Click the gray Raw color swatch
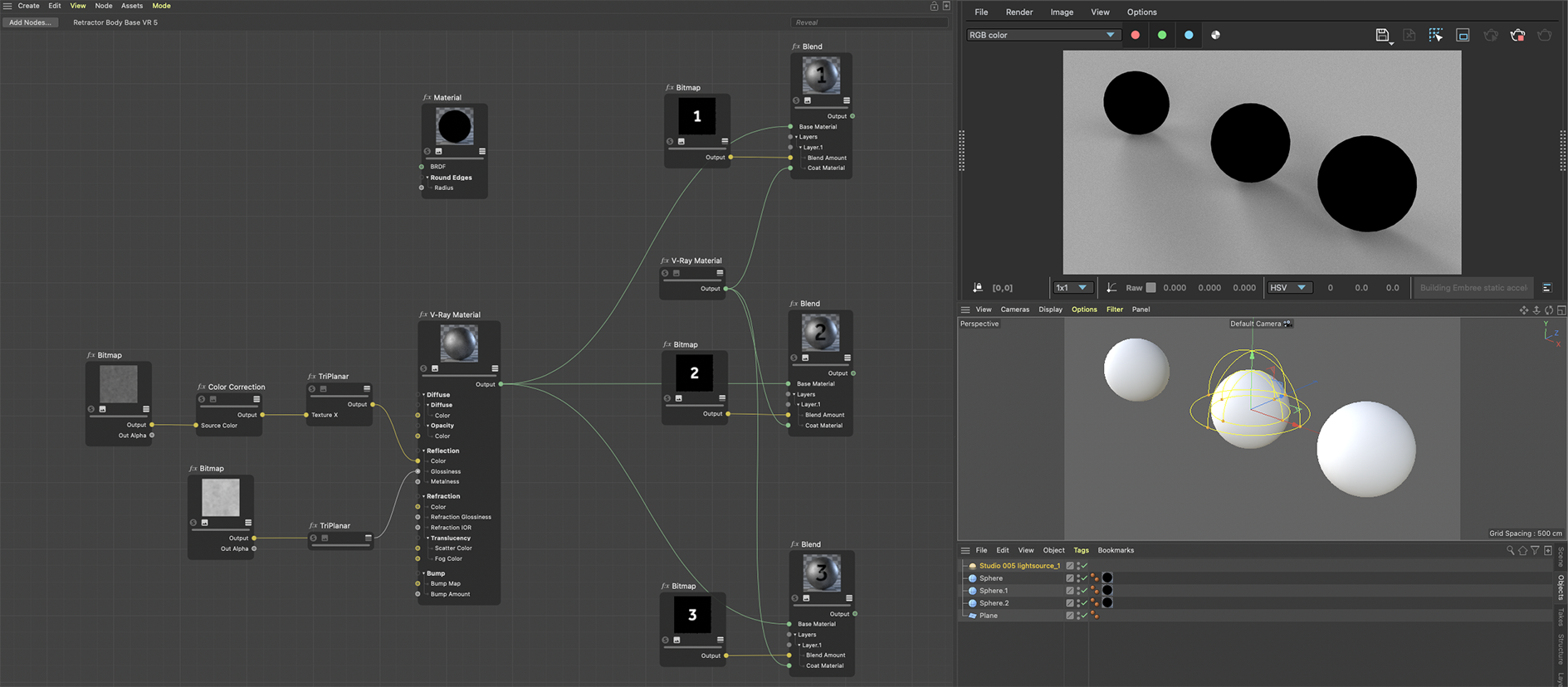This screenshot has width=1568, height=687. click(1150, 288)
